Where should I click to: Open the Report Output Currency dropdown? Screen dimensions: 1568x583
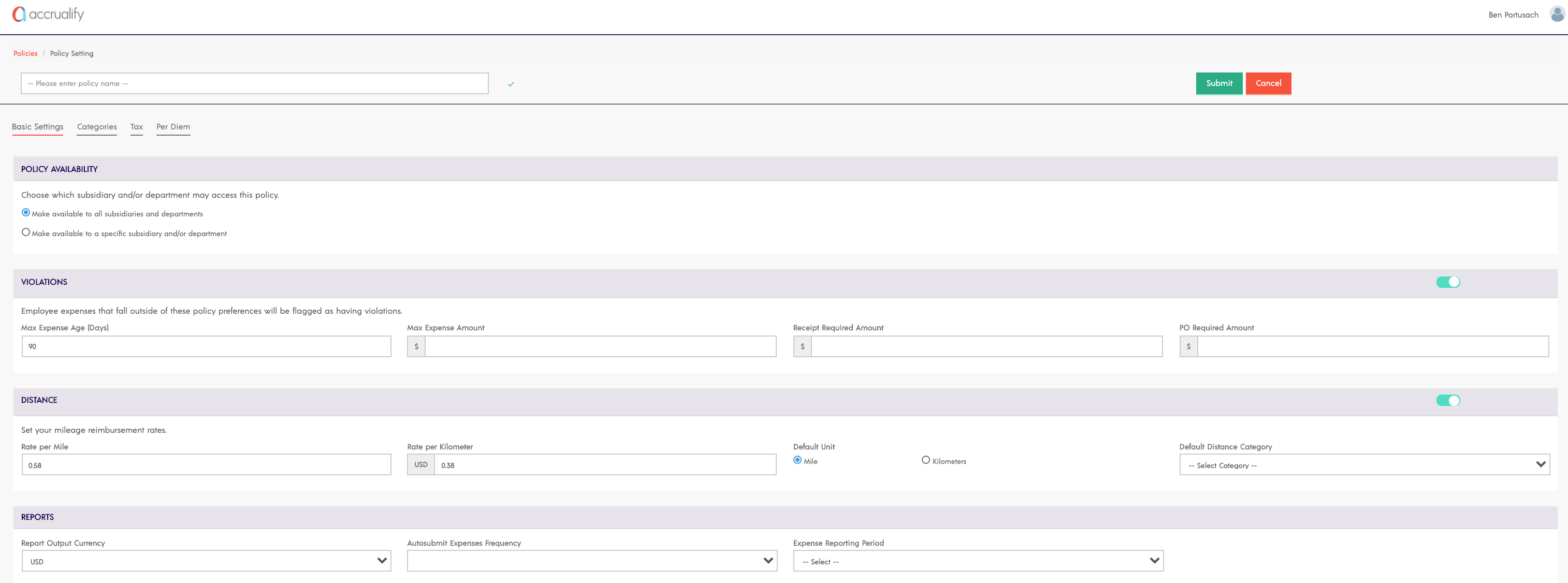pyautogui.click(x=206, y=561)
